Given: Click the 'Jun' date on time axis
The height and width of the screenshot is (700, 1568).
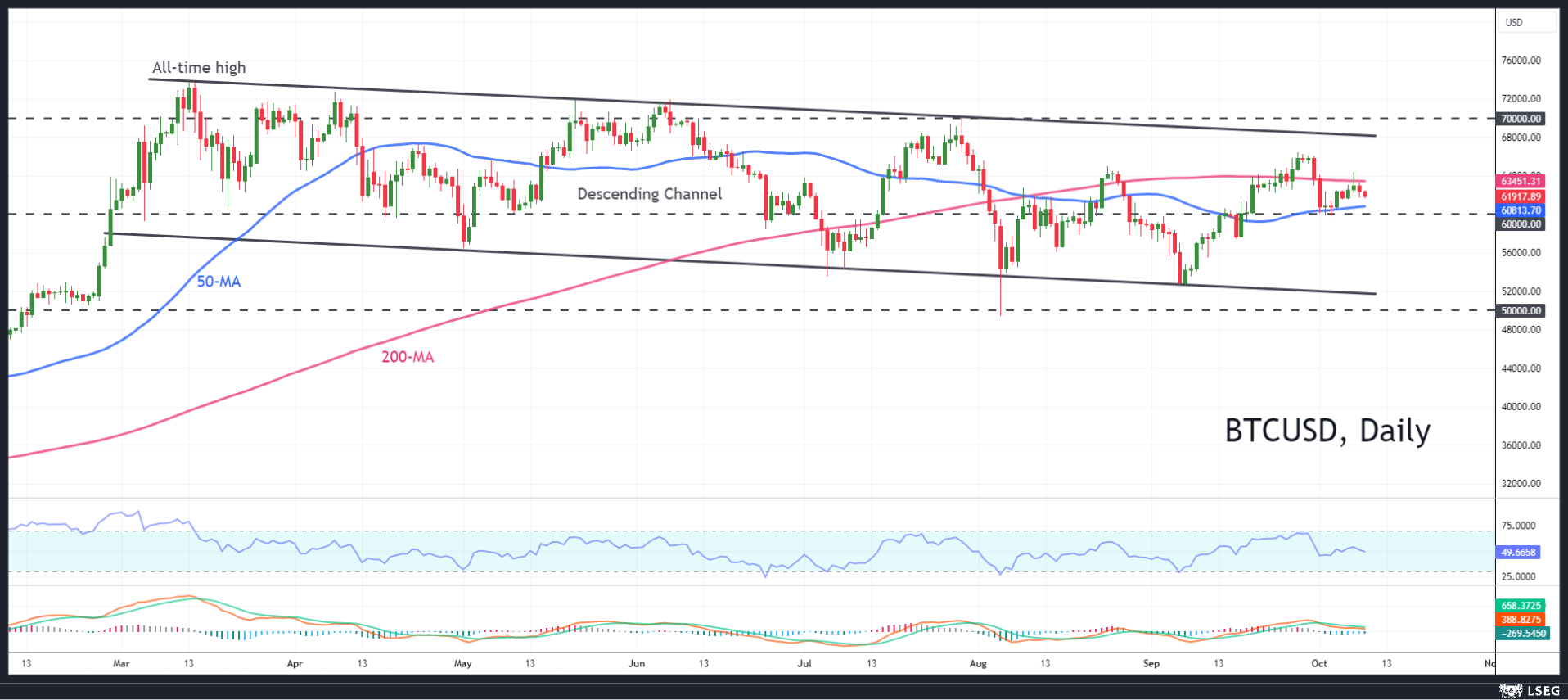Looking at the screenshot, I should tap(636, 663).
